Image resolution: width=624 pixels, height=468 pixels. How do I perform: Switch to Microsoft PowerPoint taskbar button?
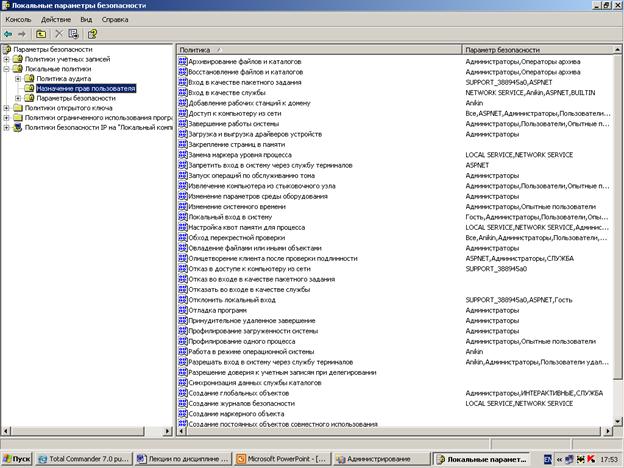pos(282,459)
